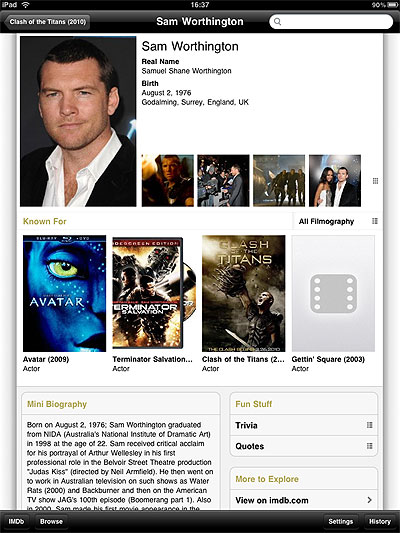Open the photo gallery grid icon
This screenshot has height=533, width=400.
click(x=375, y=181)
